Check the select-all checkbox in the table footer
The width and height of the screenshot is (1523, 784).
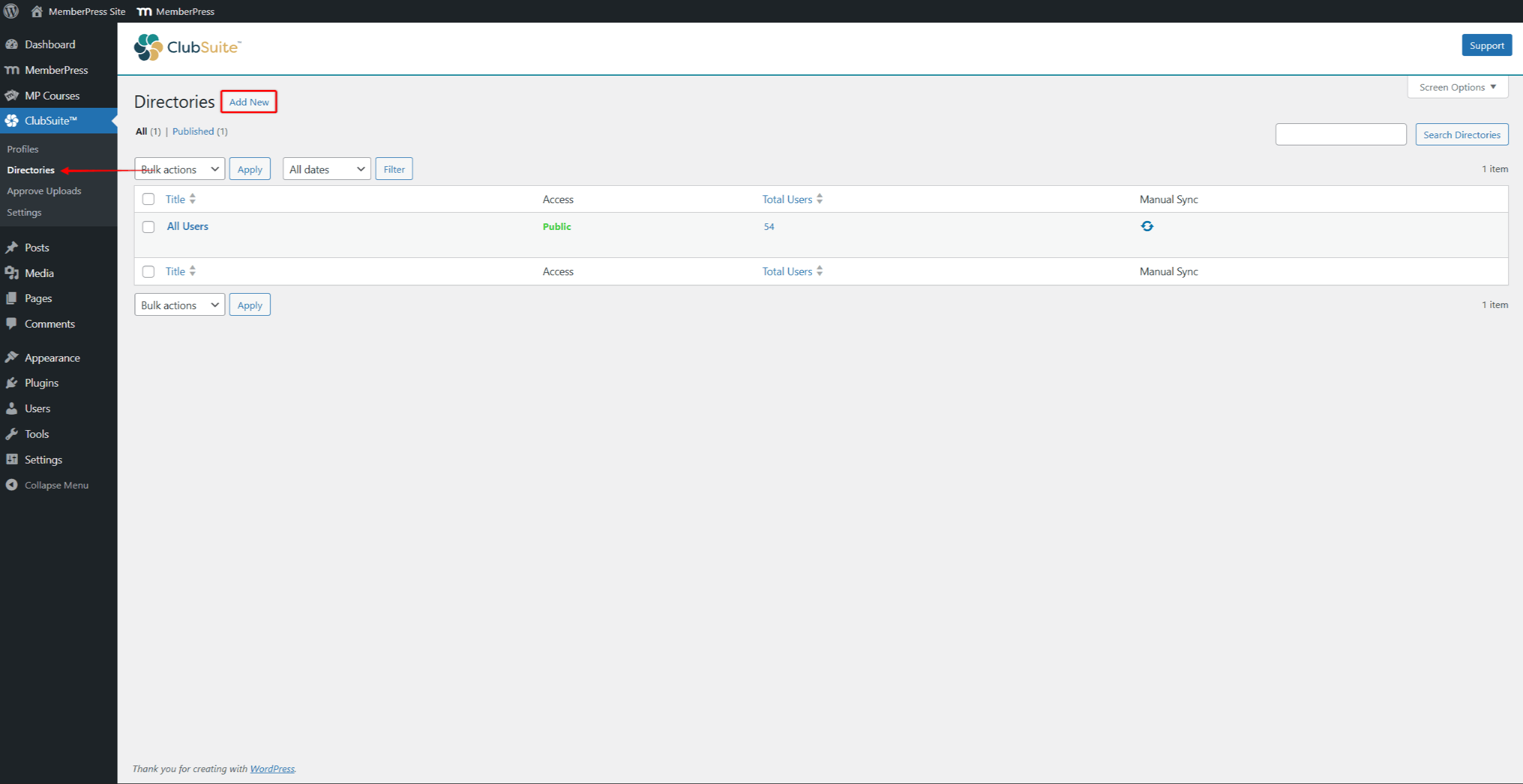click(x=148, y=271)
